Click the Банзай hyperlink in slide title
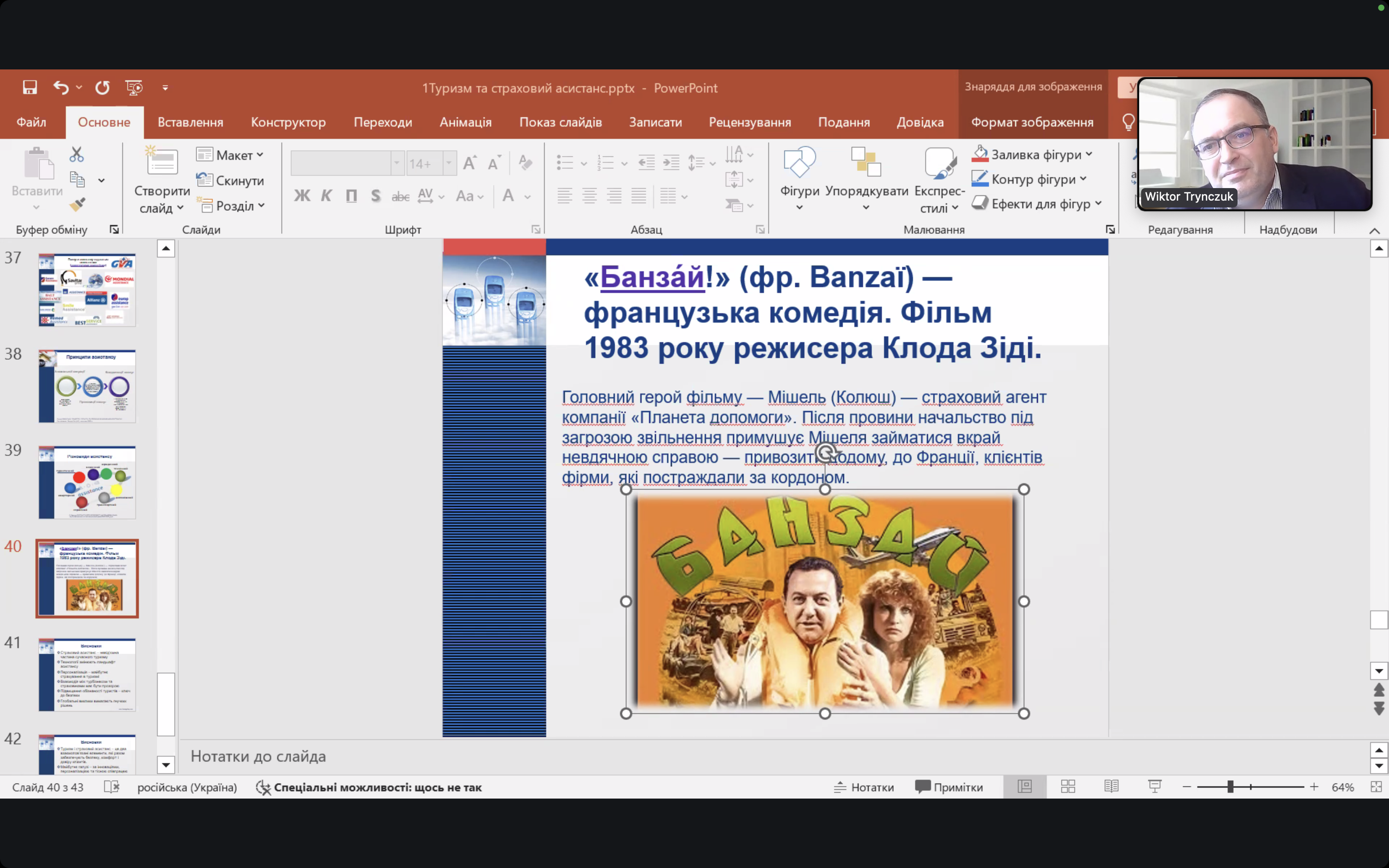The height and width of the screenshot is (868, 1389). click(x=652, y=278)
